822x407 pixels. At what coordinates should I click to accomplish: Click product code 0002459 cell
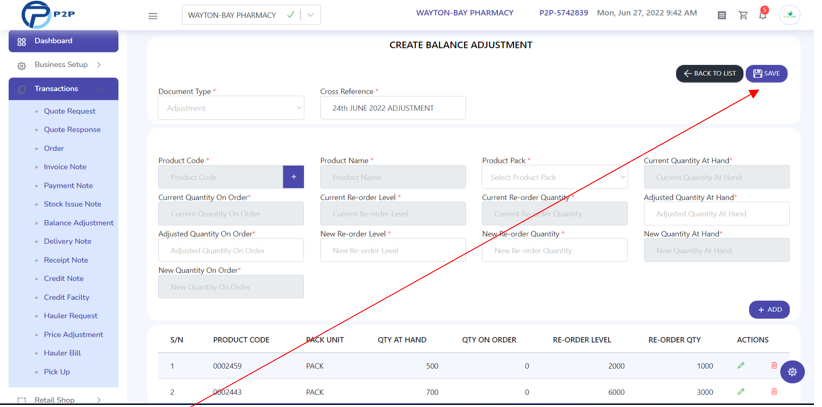pos(228,366)
